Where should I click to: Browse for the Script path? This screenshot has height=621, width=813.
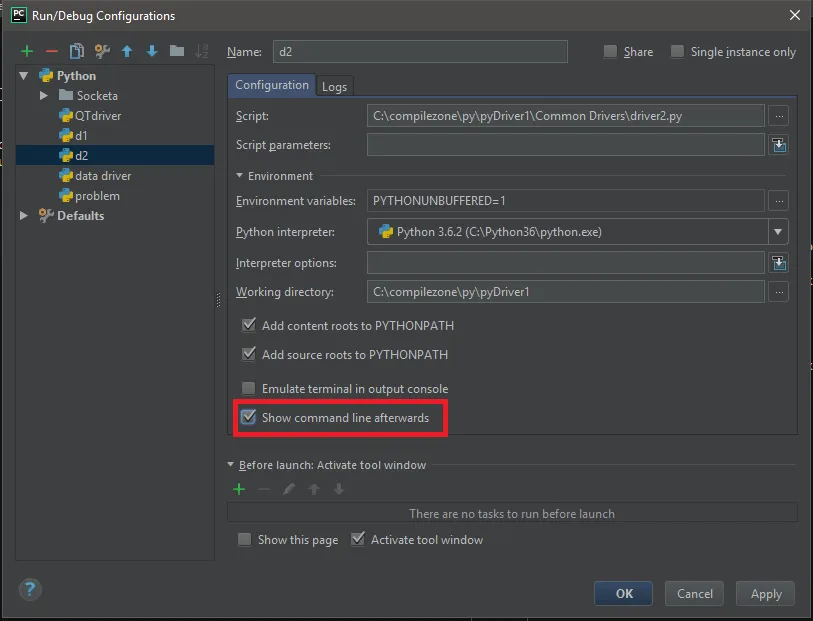(x=779, y=116)
